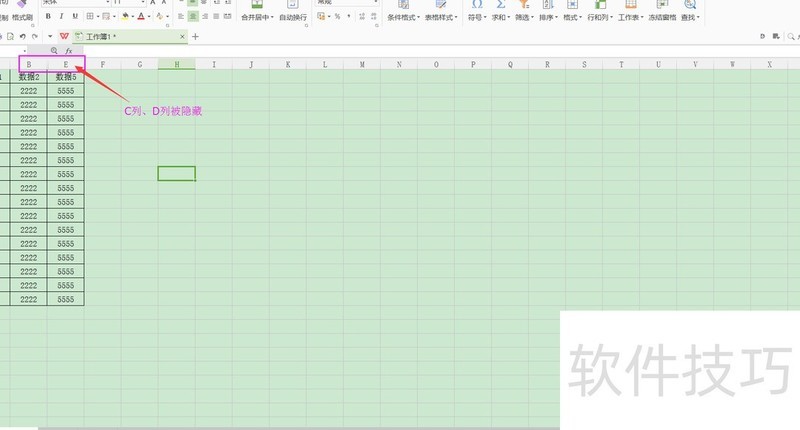The width and height of the screenshot is (800, 430).
Task: Increase decimal places
Action: click(x=362, y=16)
